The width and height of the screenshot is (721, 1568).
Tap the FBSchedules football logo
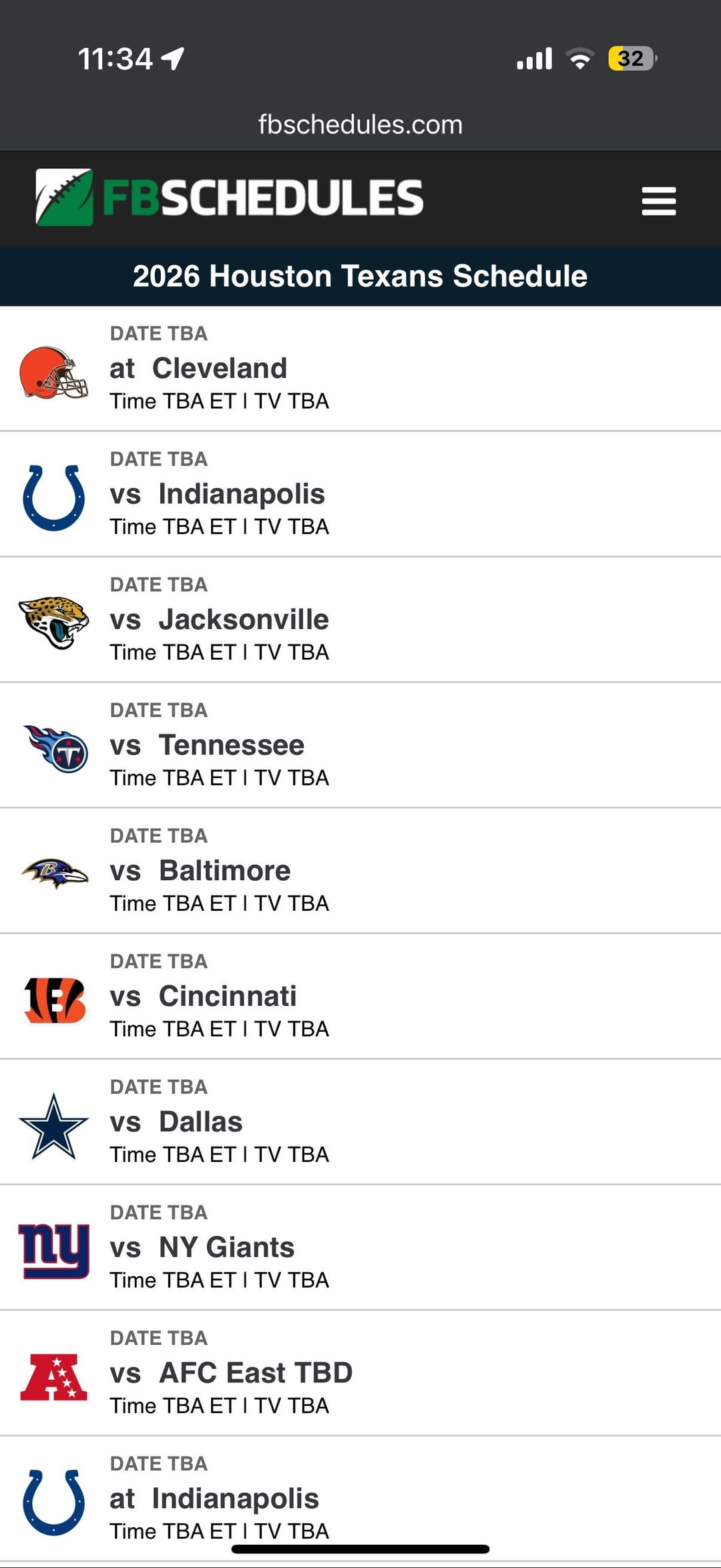64,198
